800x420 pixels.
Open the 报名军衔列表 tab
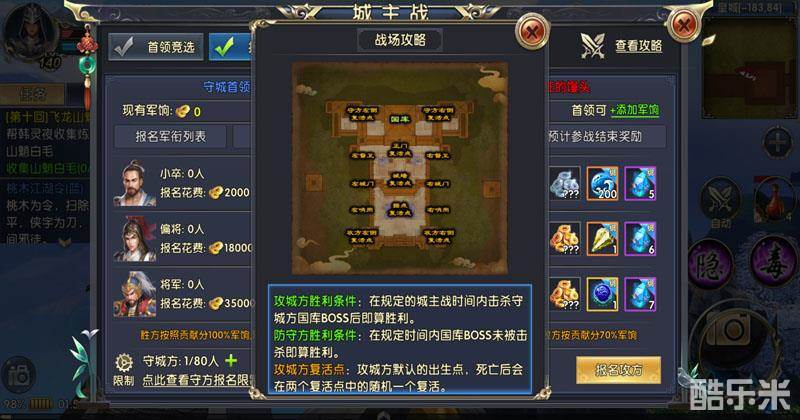coord(170,136)
